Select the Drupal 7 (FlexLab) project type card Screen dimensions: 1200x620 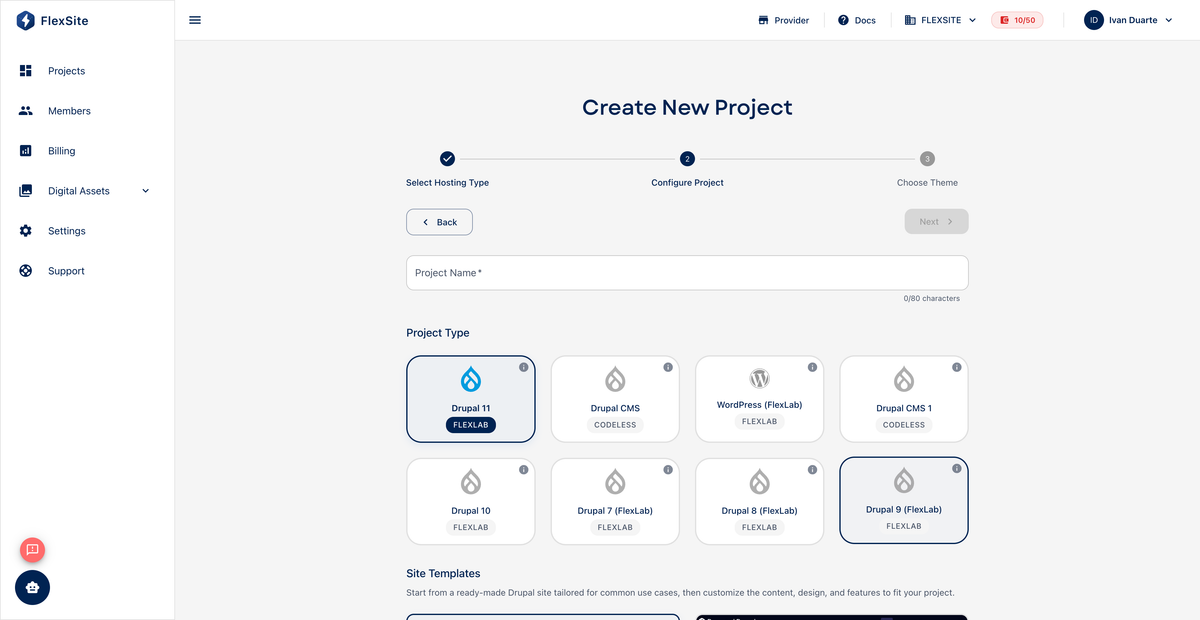[615, 501]
